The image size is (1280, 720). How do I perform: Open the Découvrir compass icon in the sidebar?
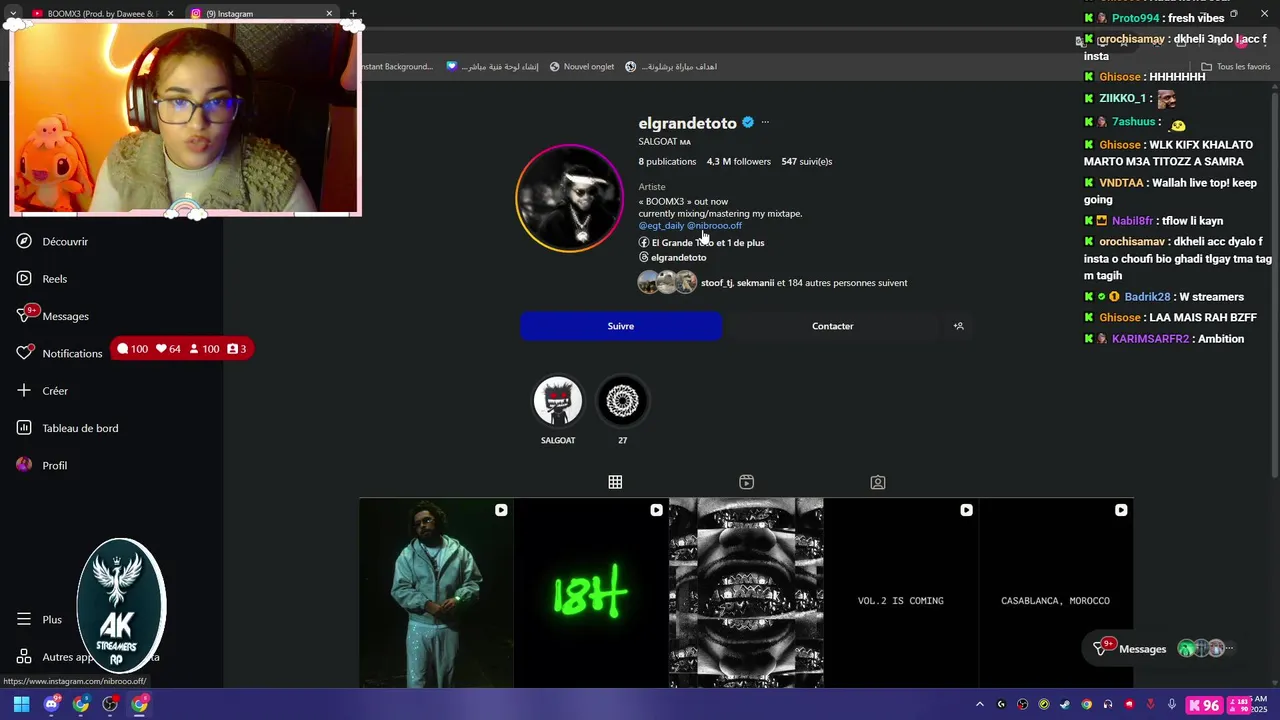point(24,241)
